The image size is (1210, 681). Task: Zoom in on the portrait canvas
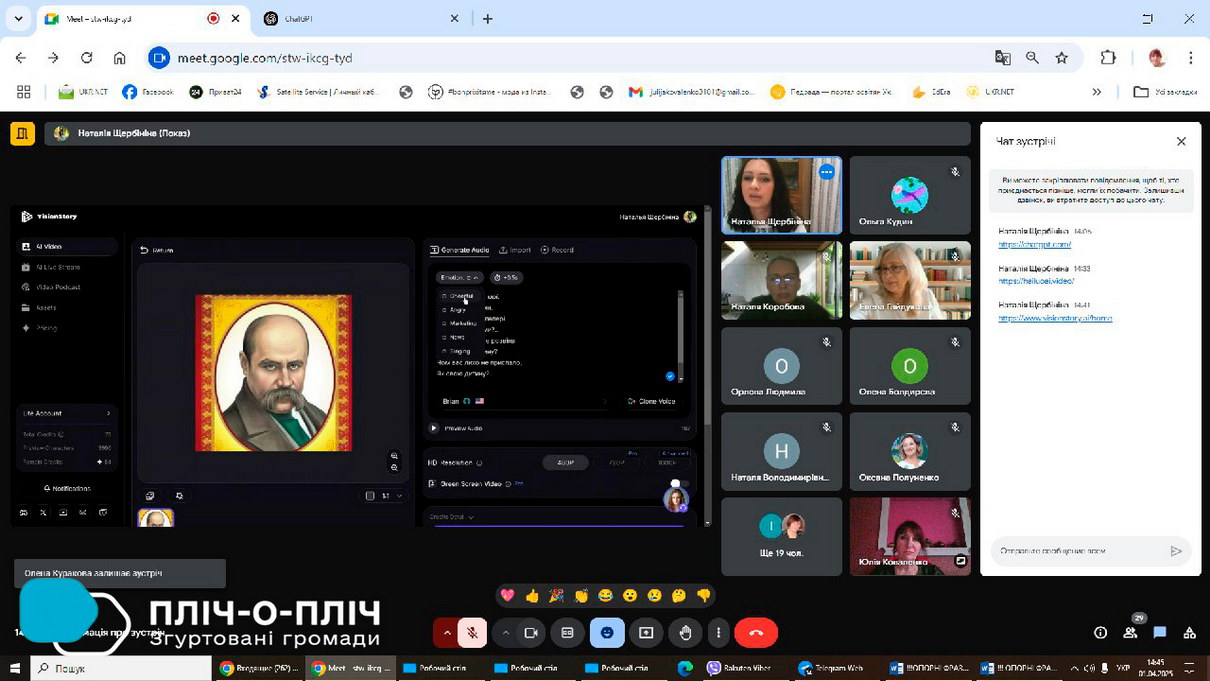pyautogui.click(x=394, y=456)
